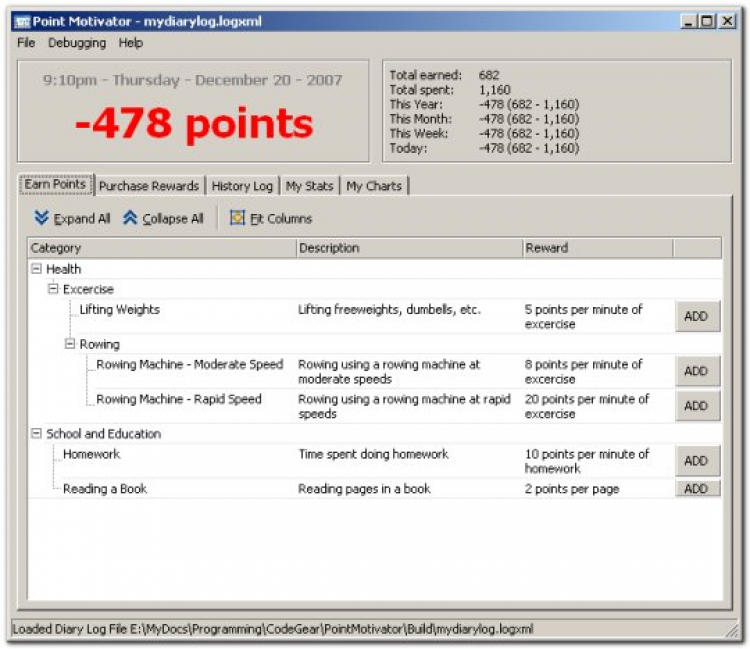Viewport: 750px width, 649px height.
Task: Click description 'Reading pages in a book'
Action: [364, 489]
